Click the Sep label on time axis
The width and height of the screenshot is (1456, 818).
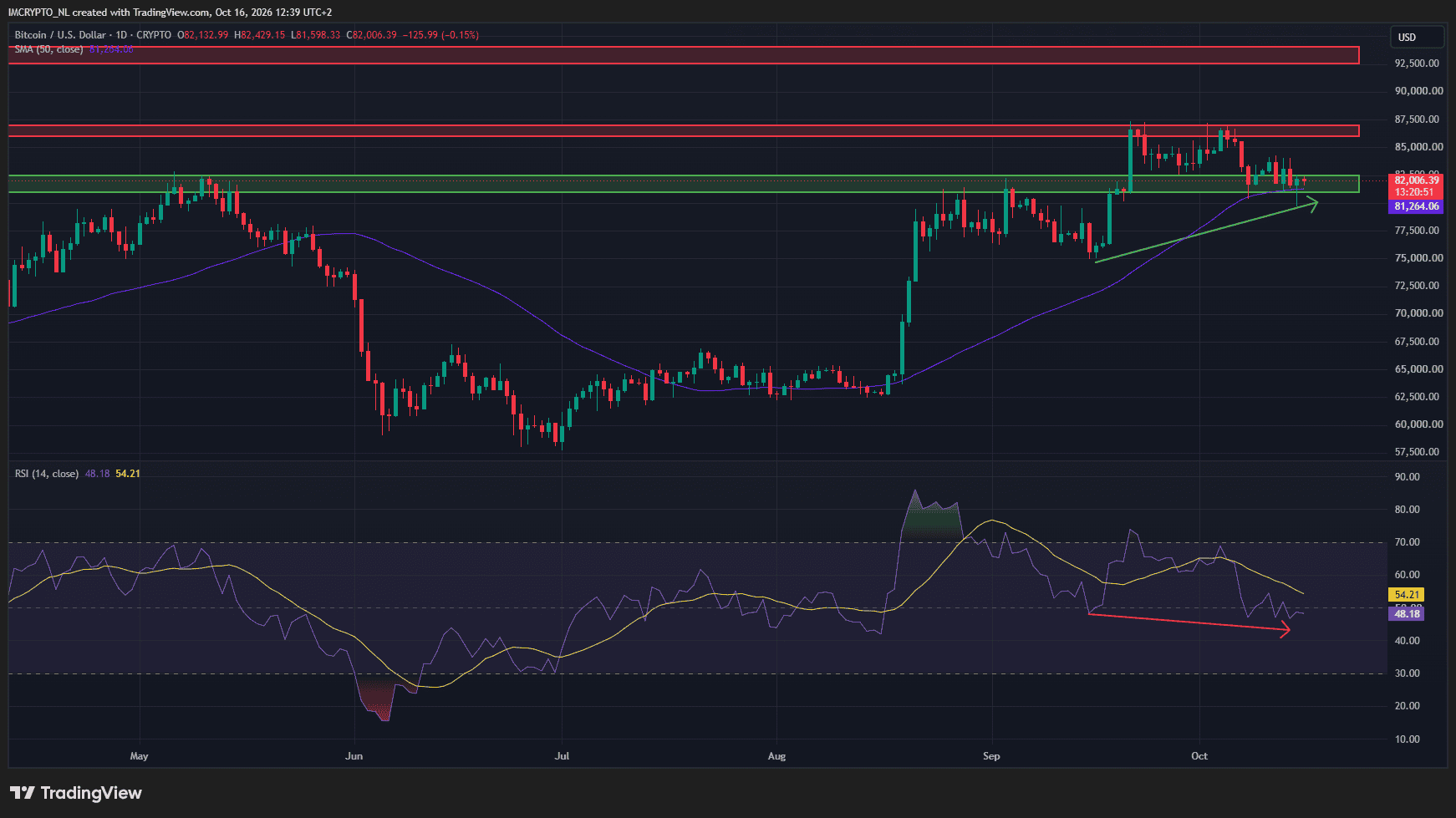[991, 756]
